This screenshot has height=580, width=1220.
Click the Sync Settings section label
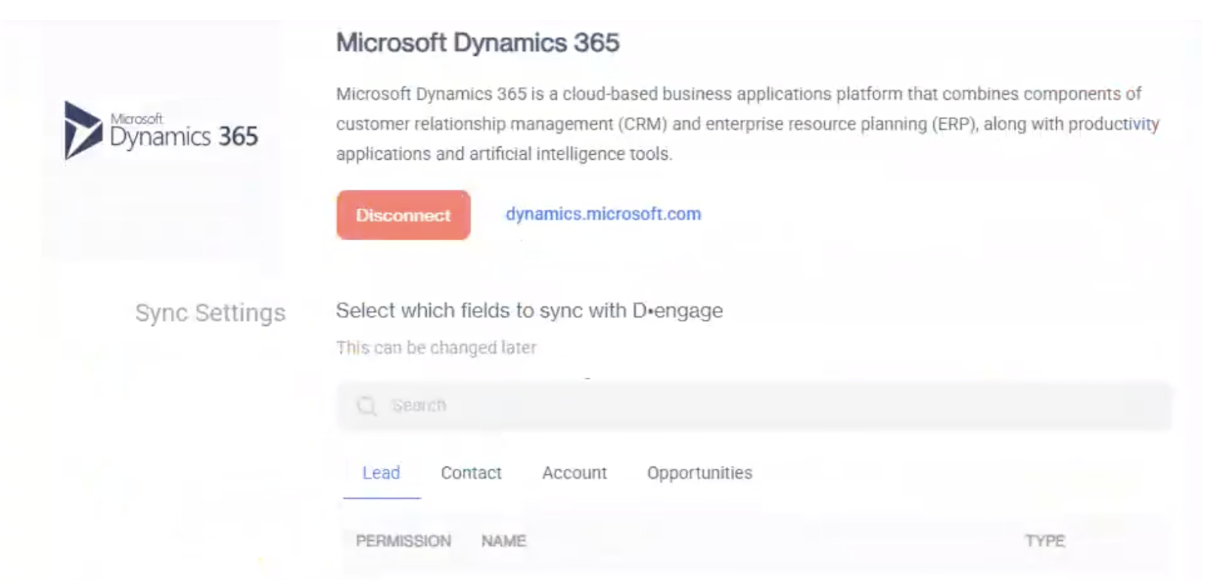tap(210, 313)
